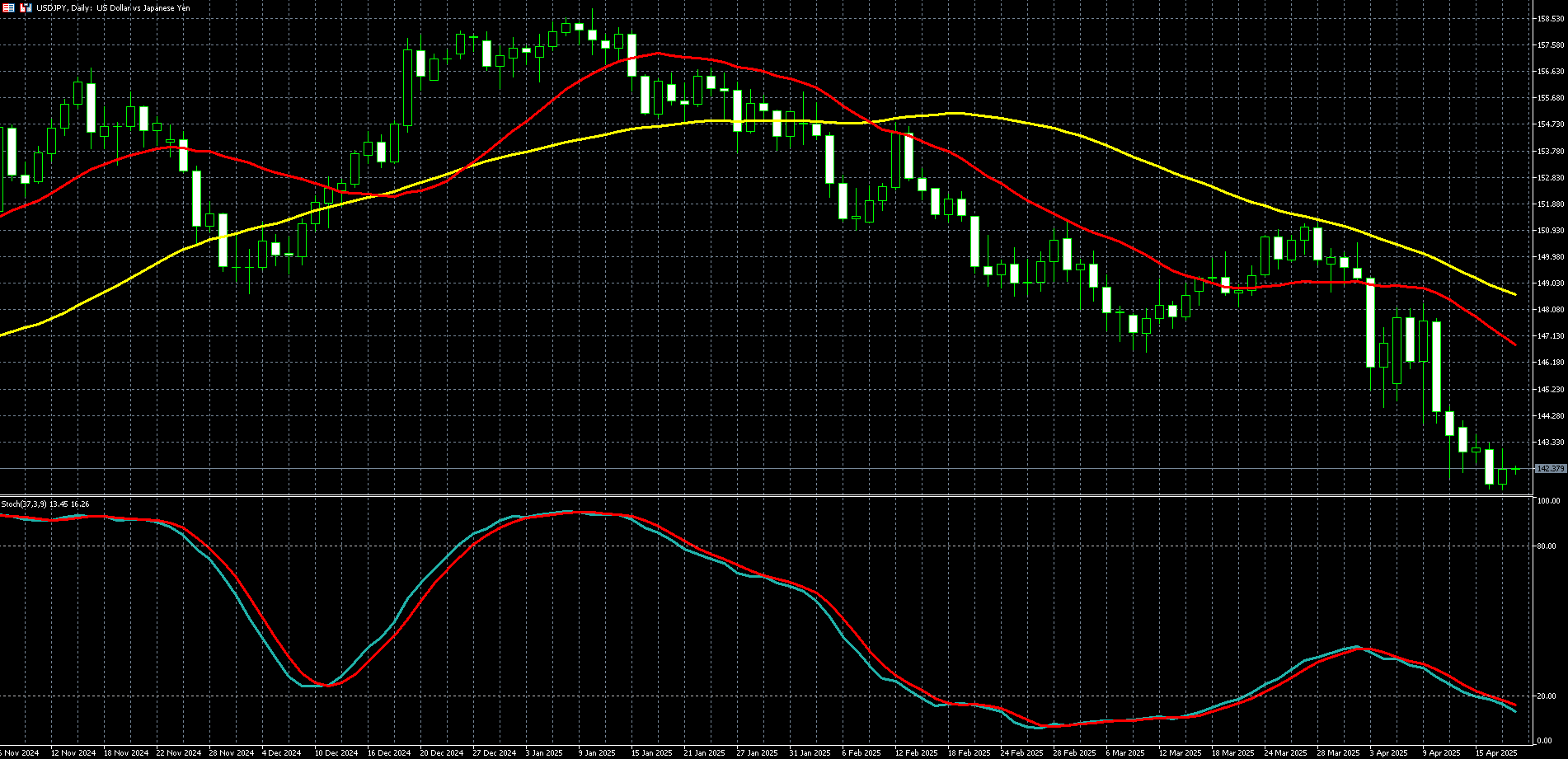The image size is (1568, 759).
Task: Click the 15 Apr 2025 date label
Action: 1495,752
